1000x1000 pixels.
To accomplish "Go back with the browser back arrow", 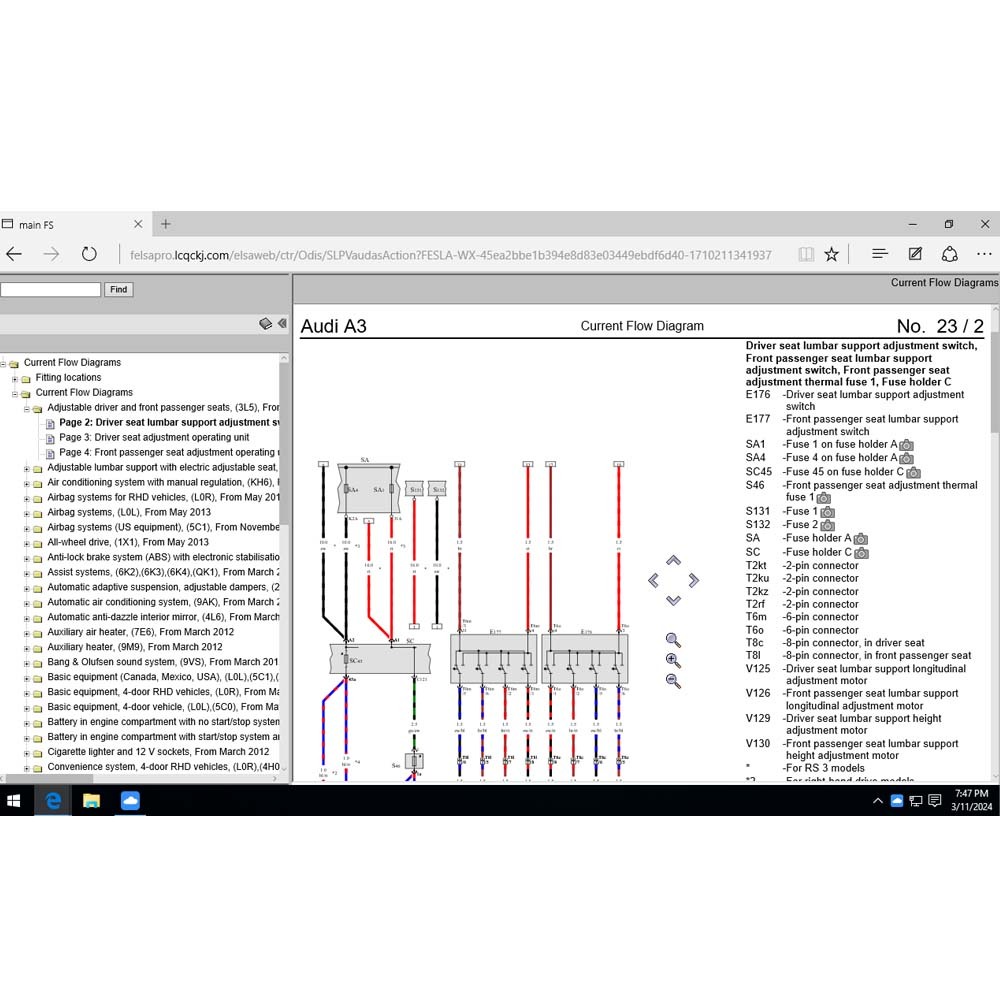I will tap(14, 254).
